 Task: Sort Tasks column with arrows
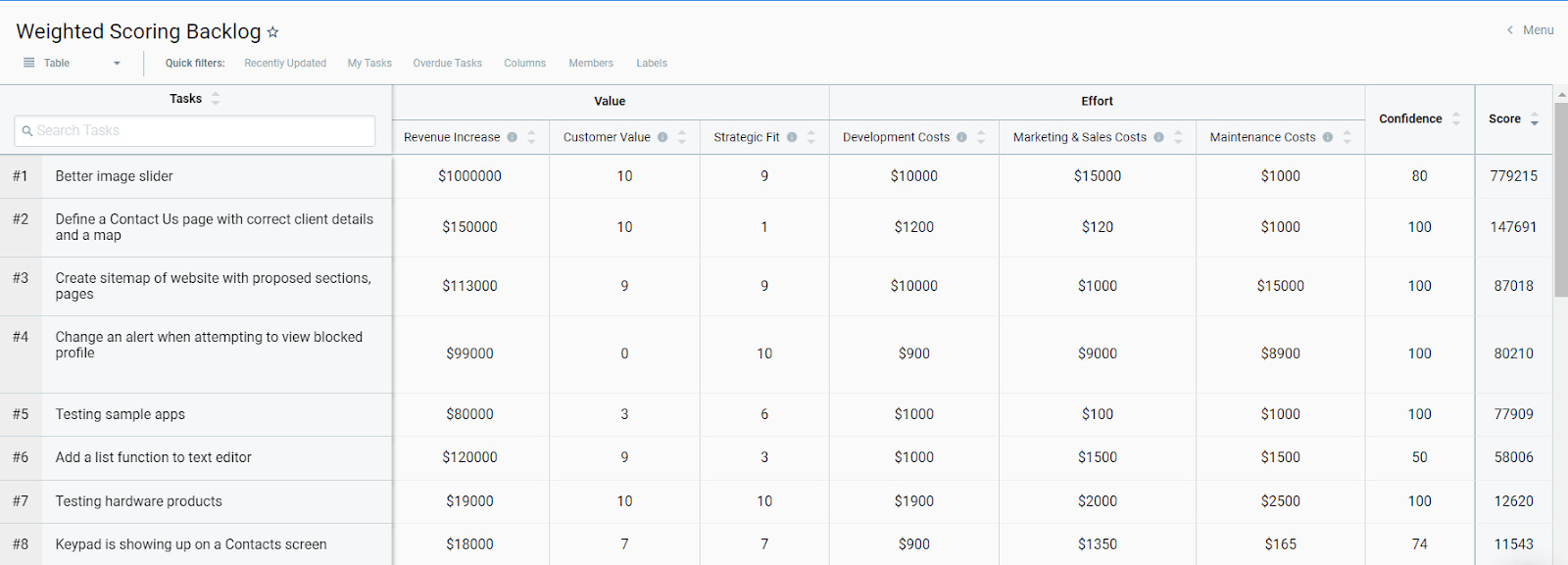coord(216,99)
